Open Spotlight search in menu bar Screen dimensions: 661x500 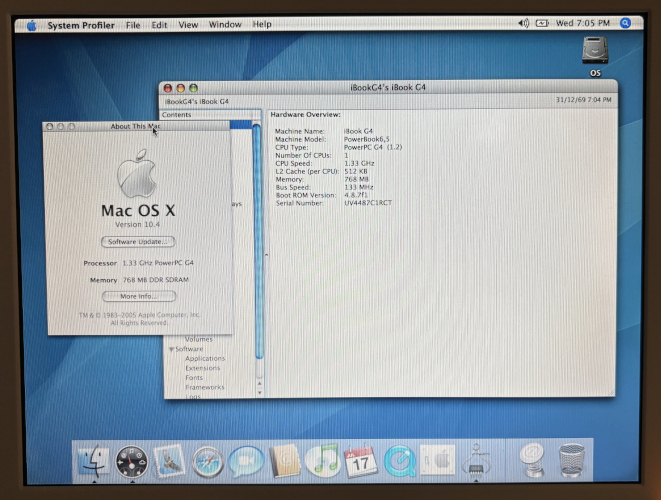(x=626, y=23)
